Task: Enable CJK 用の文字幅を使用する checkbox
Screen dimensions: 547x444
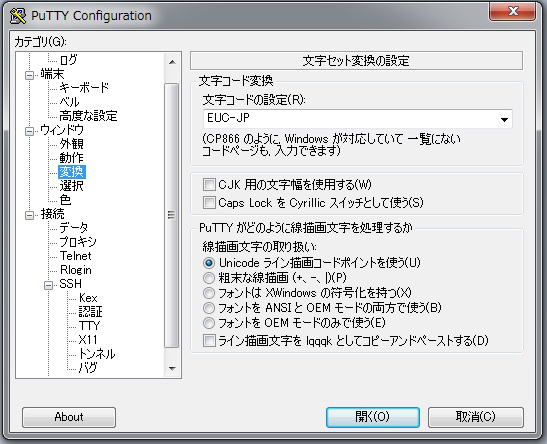Action: [209, 184]
